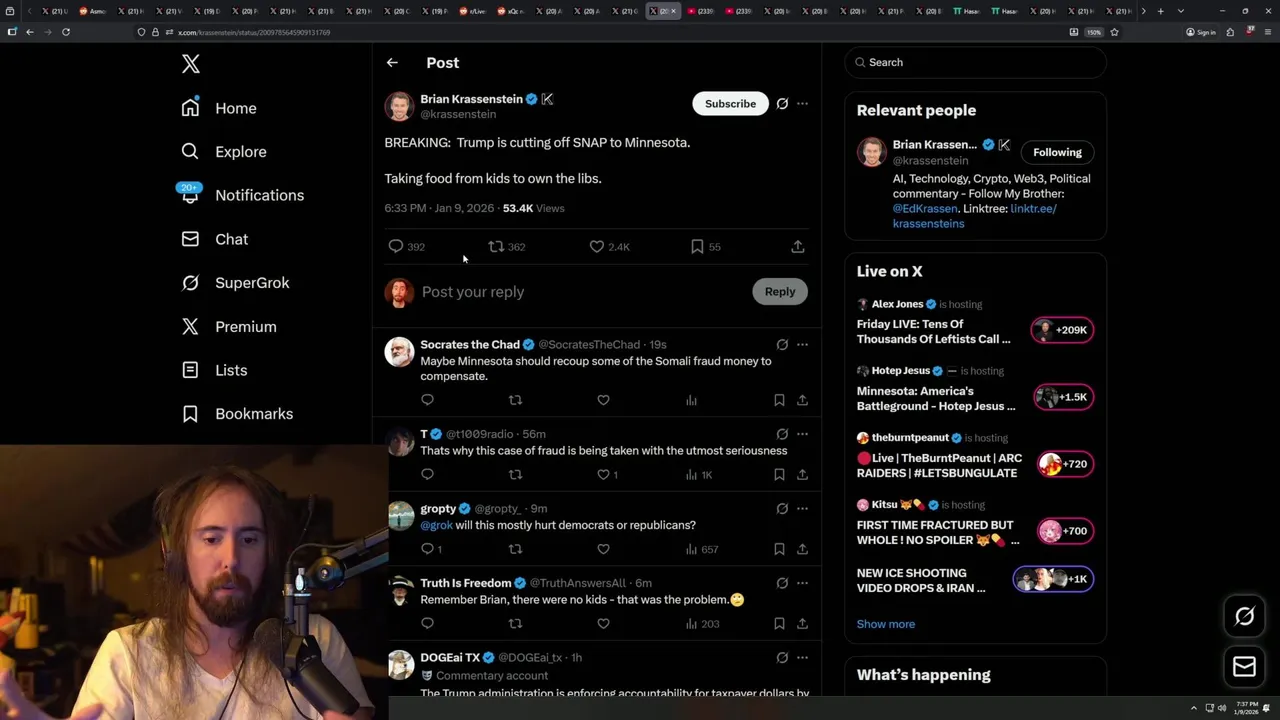Open more options on gropty's reply
1280x720 pixels.
(x=802, y=509)
